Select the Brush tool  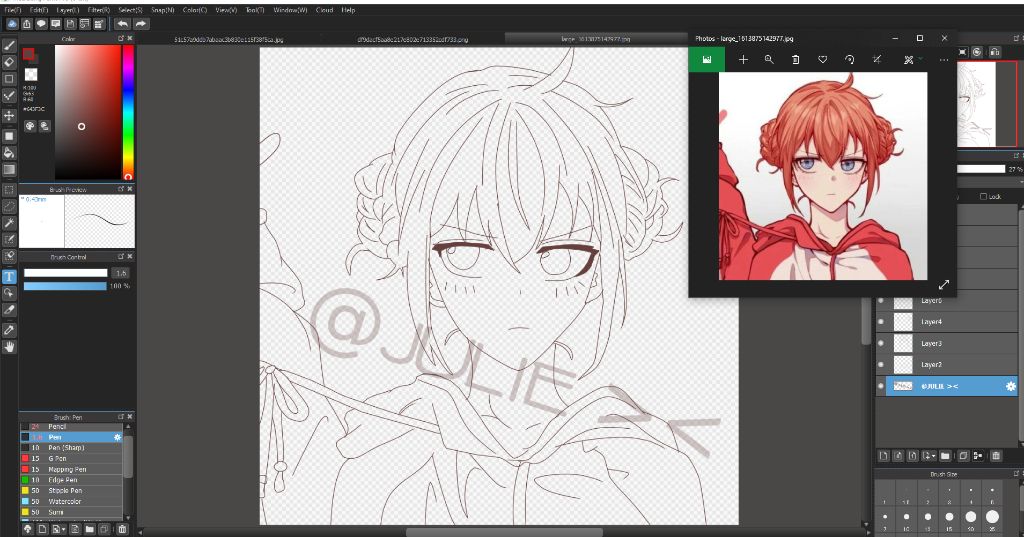[9, 45]
